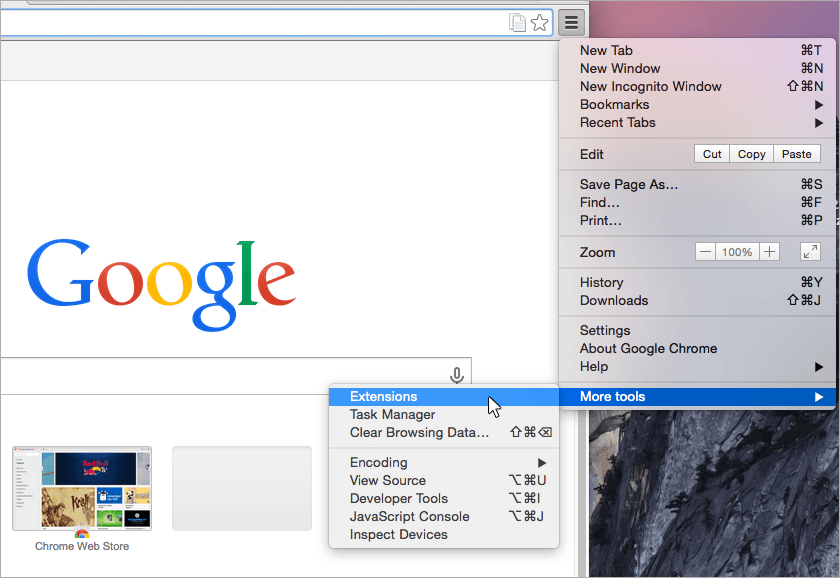
Task: Click into the Google search box
Action: (236, 376)
